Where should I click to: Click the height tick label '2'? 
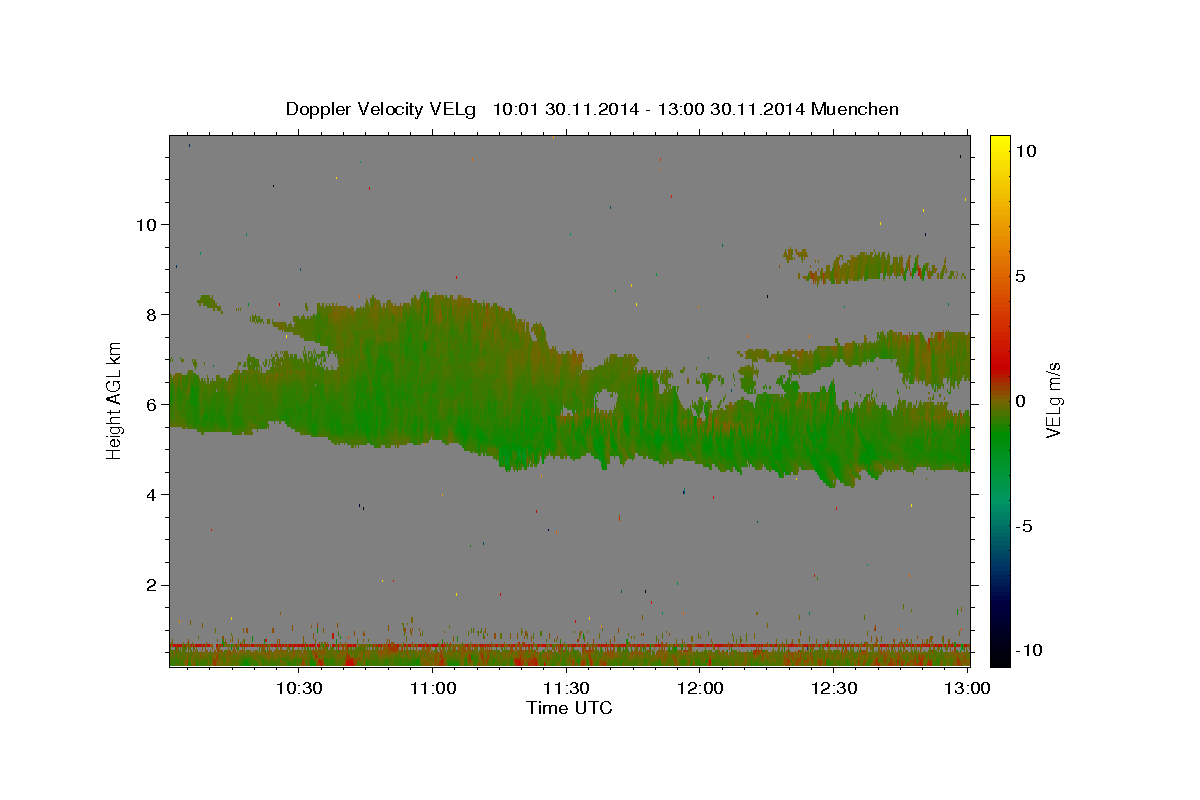click(x=150, y=585)
